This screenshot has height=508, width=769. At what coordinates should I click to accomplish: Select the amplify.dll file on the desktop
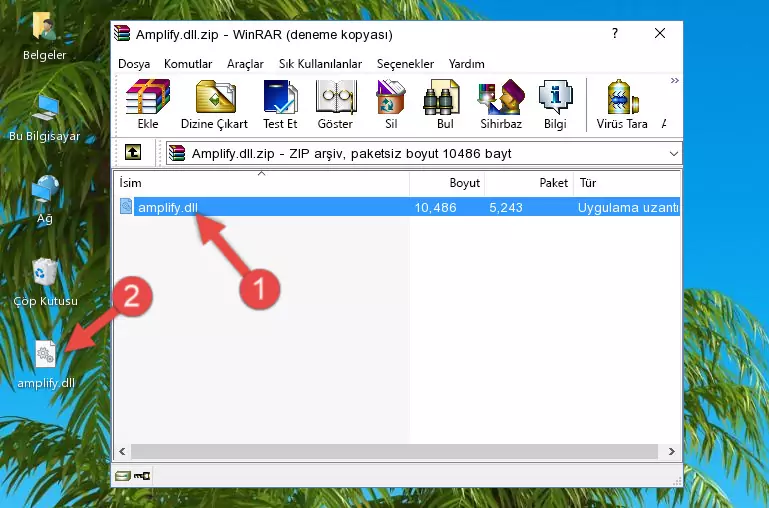46,365
